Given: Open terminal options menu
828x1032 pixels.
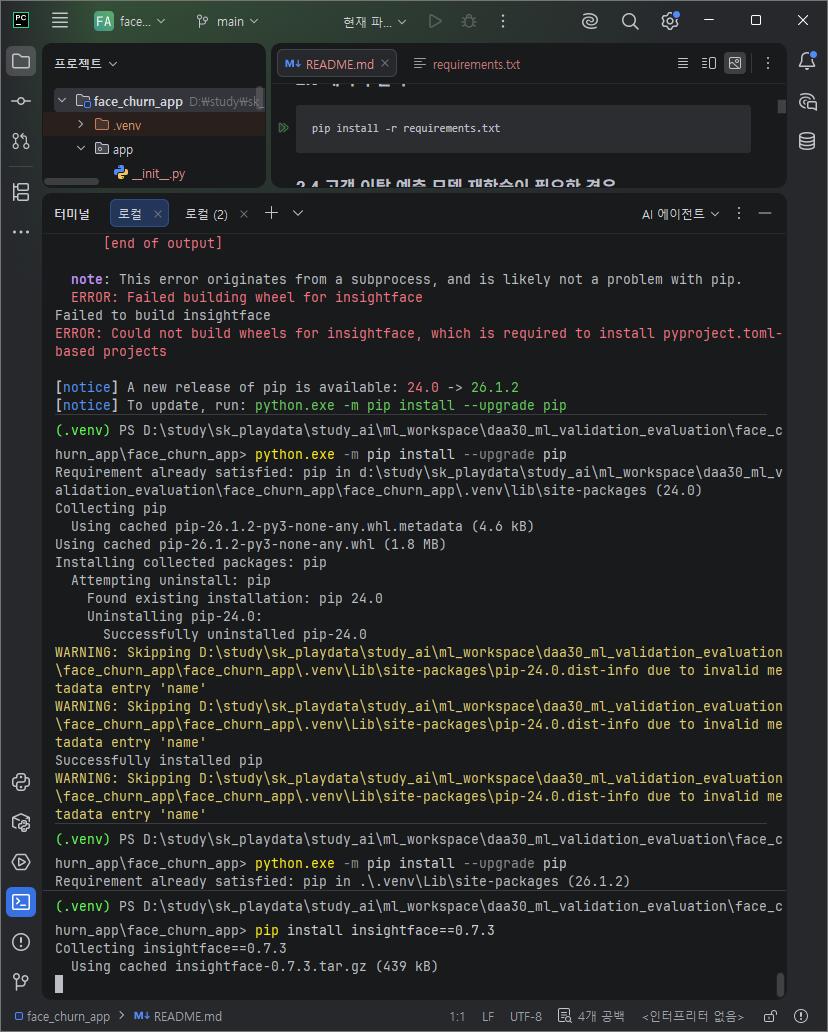Looking at the screenshot, I should tap(739, 213).
